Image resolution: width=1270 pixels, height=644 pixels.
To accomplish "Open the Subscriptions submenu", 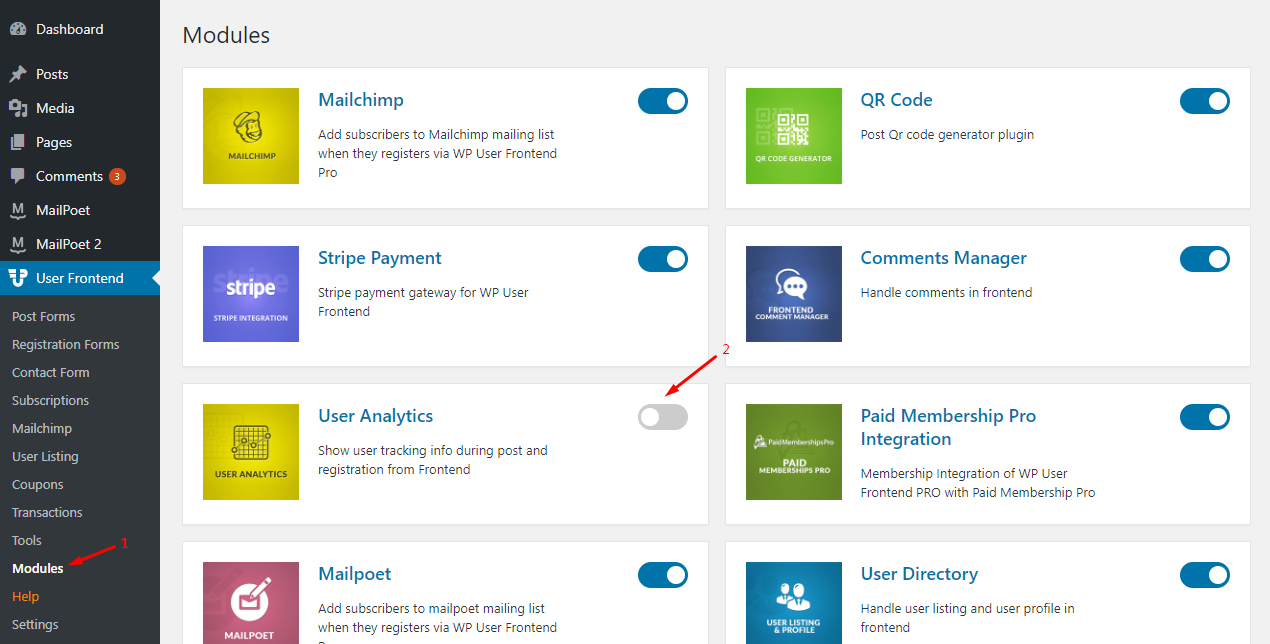I will [x=50, y=400].
